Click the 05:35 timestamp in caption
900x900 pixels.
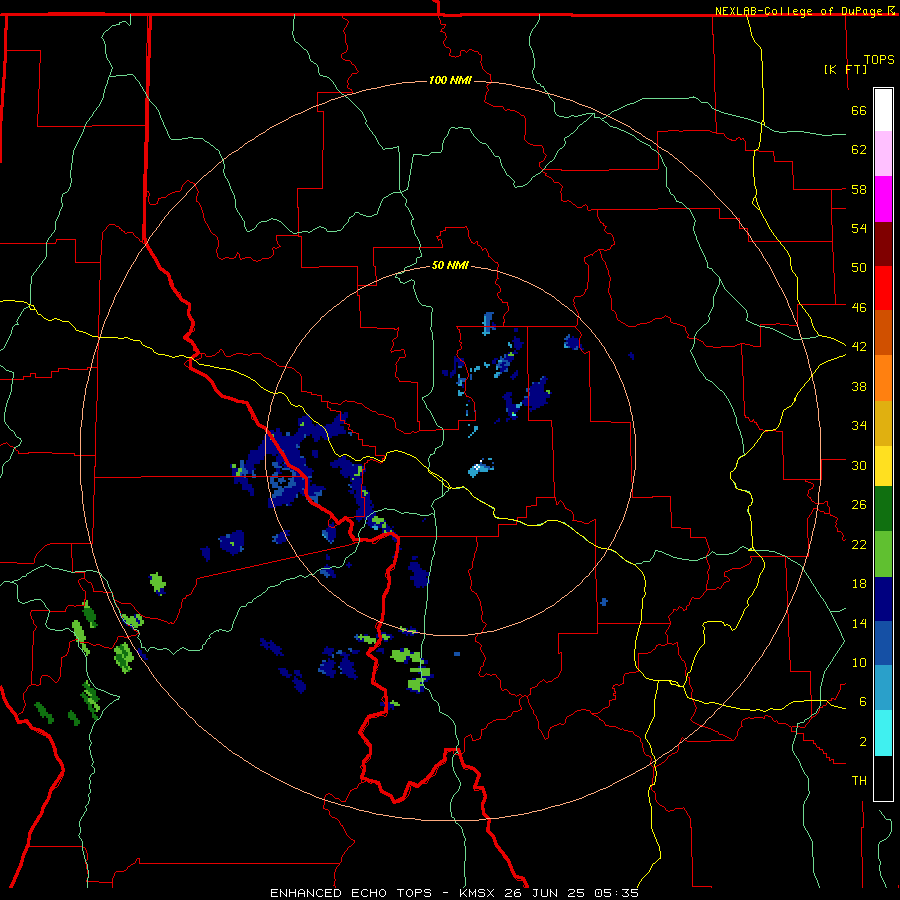(616, 893)
